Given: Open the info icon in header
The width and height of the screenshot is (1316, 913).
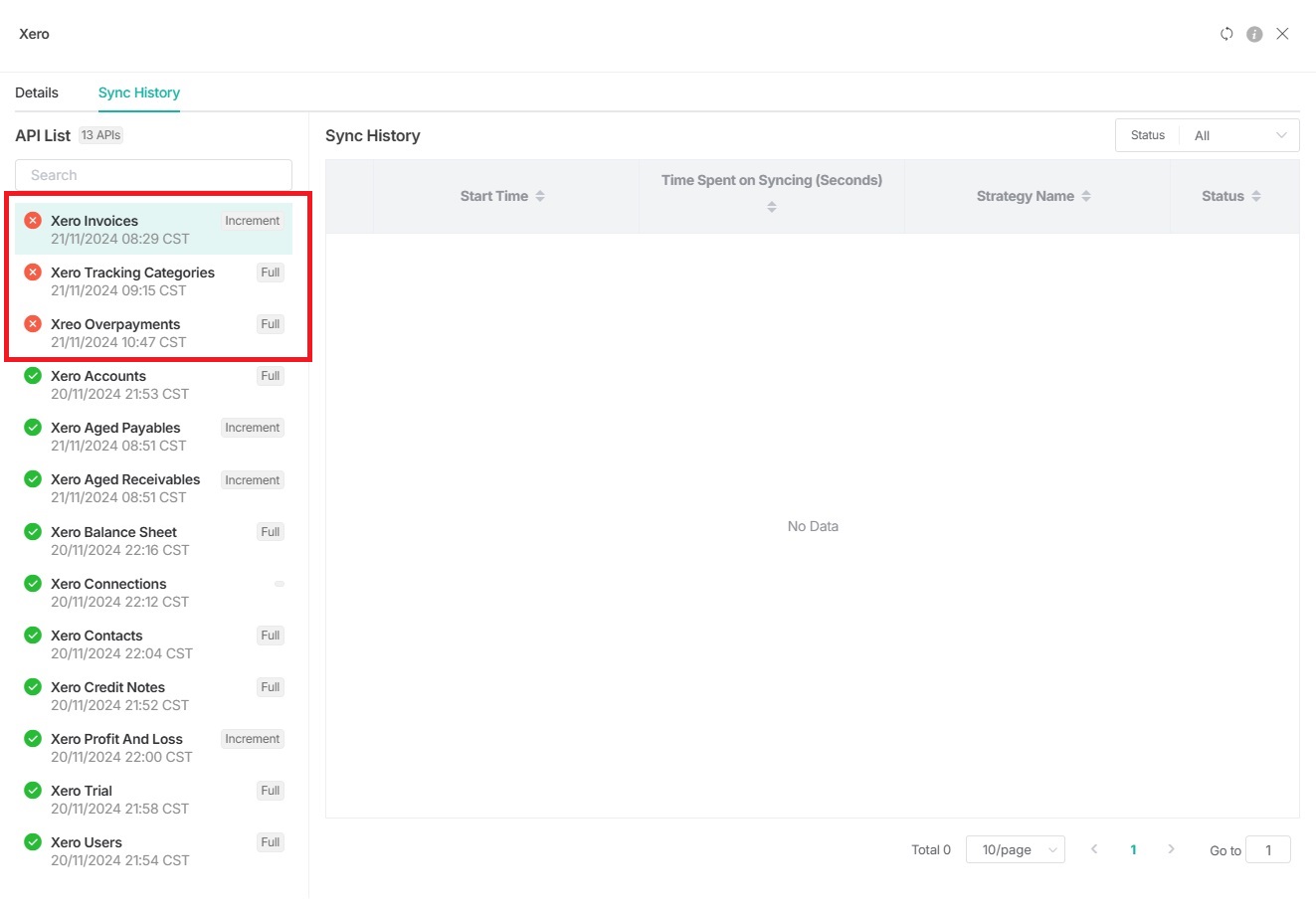Looking at the screenshot, I should click(1254, 34).
